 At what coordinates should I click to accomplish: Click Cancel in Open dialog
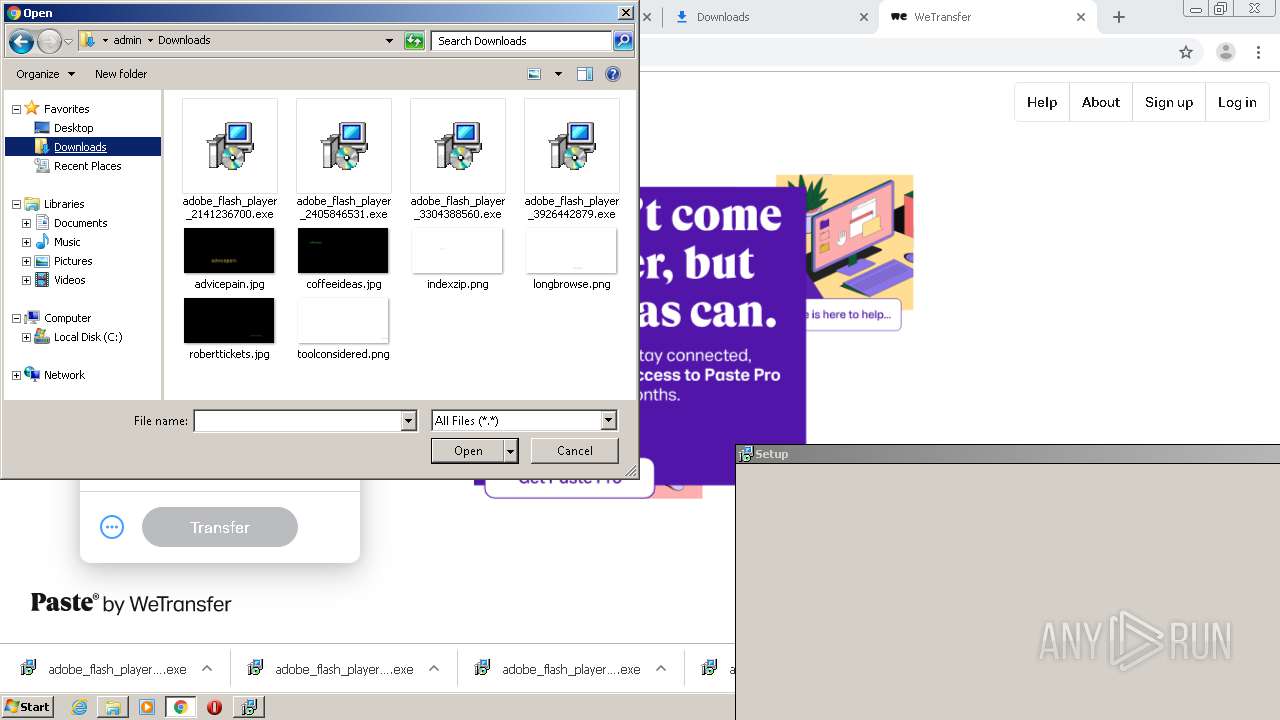pyautogui.click(x=575, y=451)
